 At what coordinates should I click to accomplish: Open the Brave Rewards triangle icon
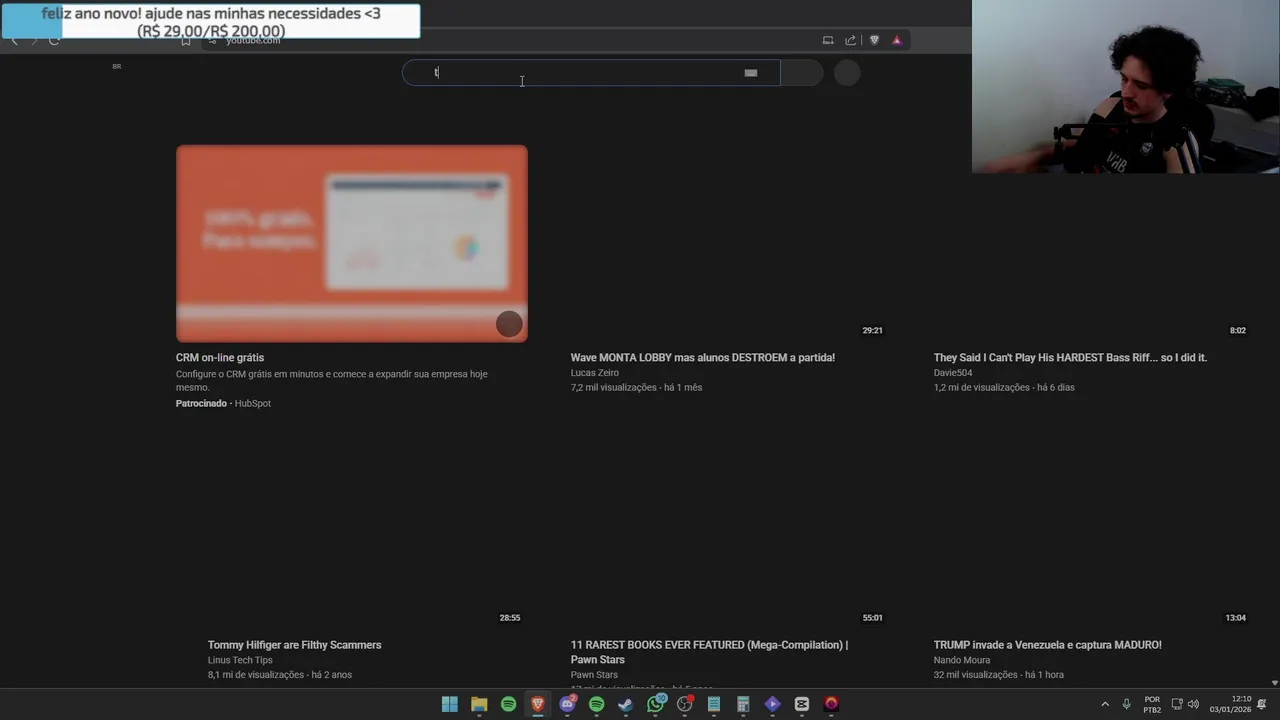coord(897,41)
